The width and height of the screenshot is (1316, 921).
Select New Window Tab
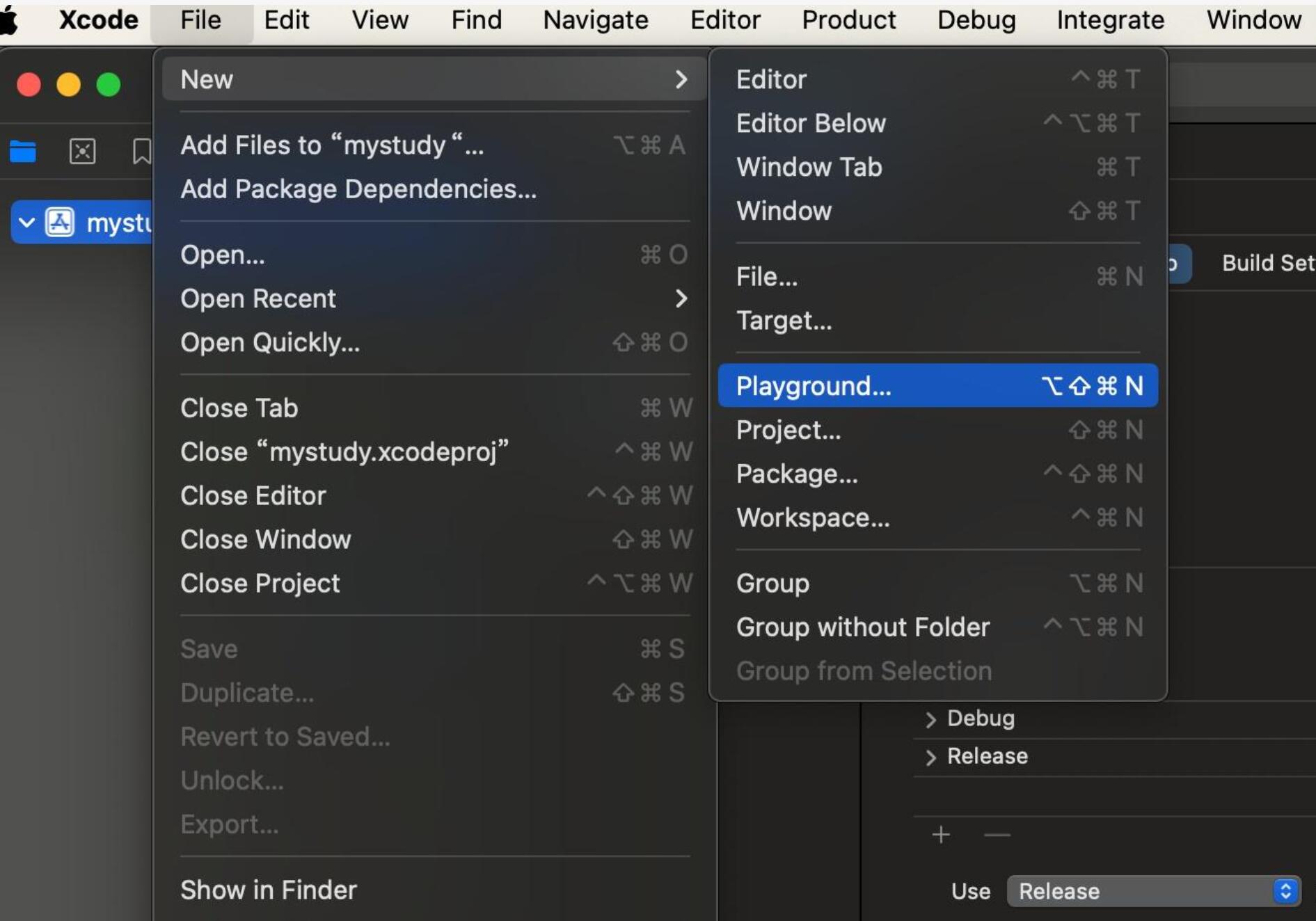coord(937,167)
